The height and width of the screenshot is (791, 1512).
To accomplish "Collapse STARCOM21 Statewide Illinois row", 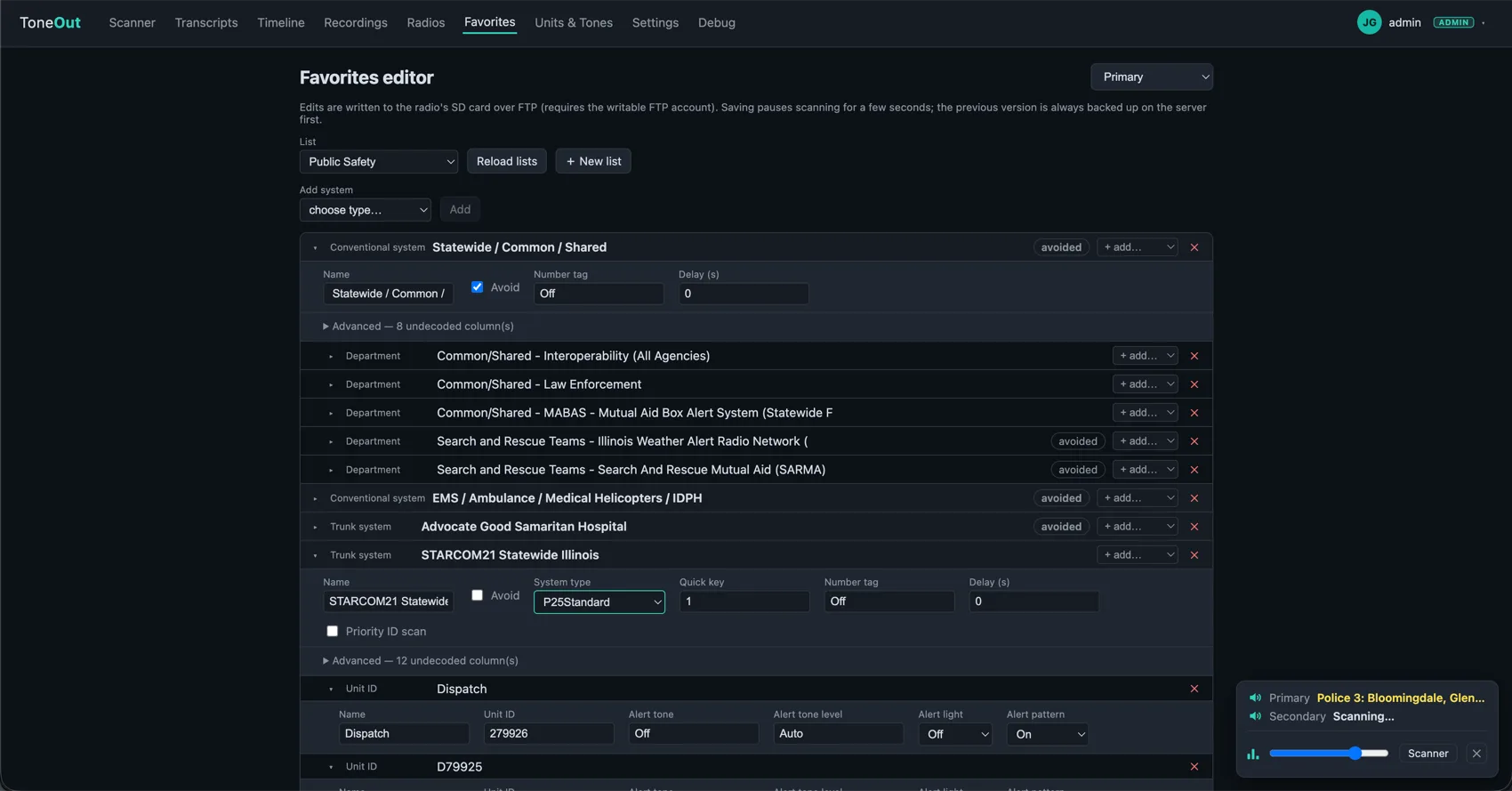I will (x=315, y=556).
